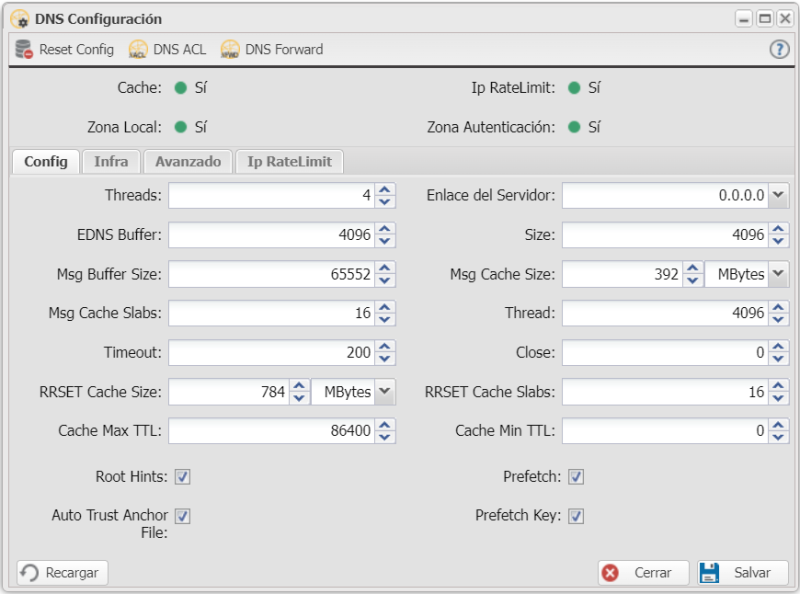The height and width of the screenshot is (594, 800).
Task: Open the DNS ACL settings
Action: 136,48
